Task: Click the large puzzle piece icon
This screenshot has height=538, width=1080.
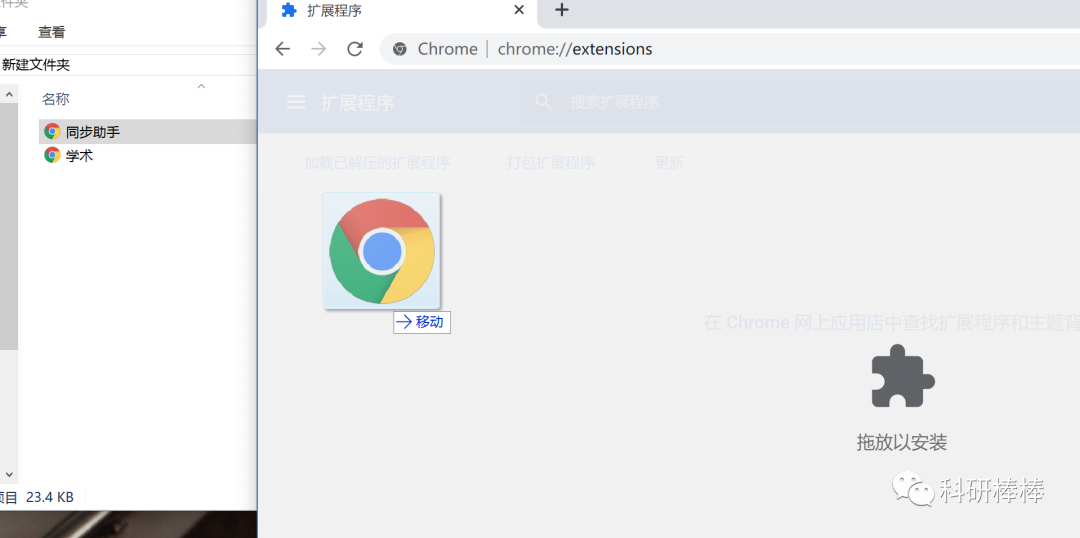Action: [x=902, y=376]
